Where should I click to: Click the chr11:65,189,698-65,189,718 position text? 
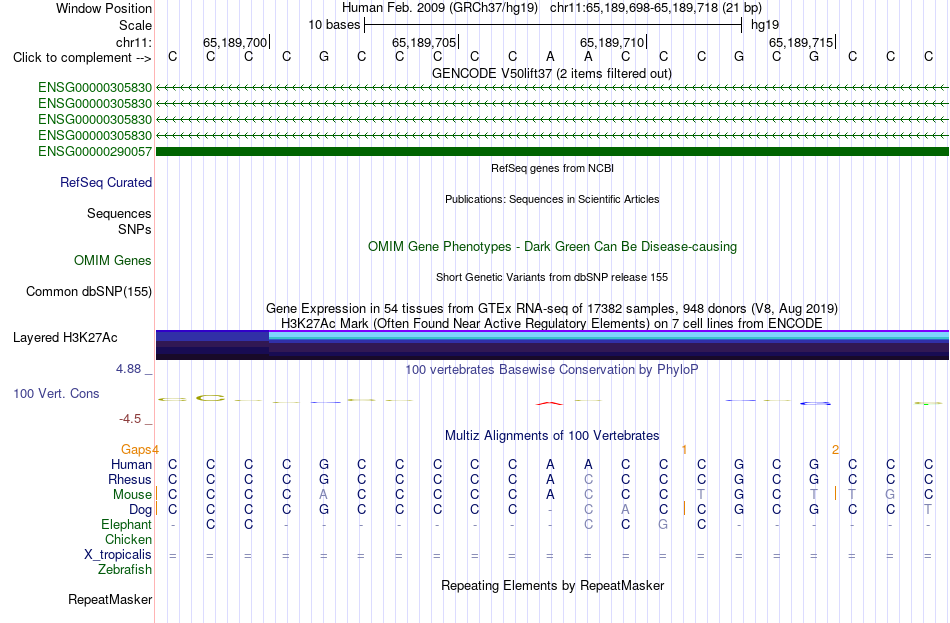[634, 8]
